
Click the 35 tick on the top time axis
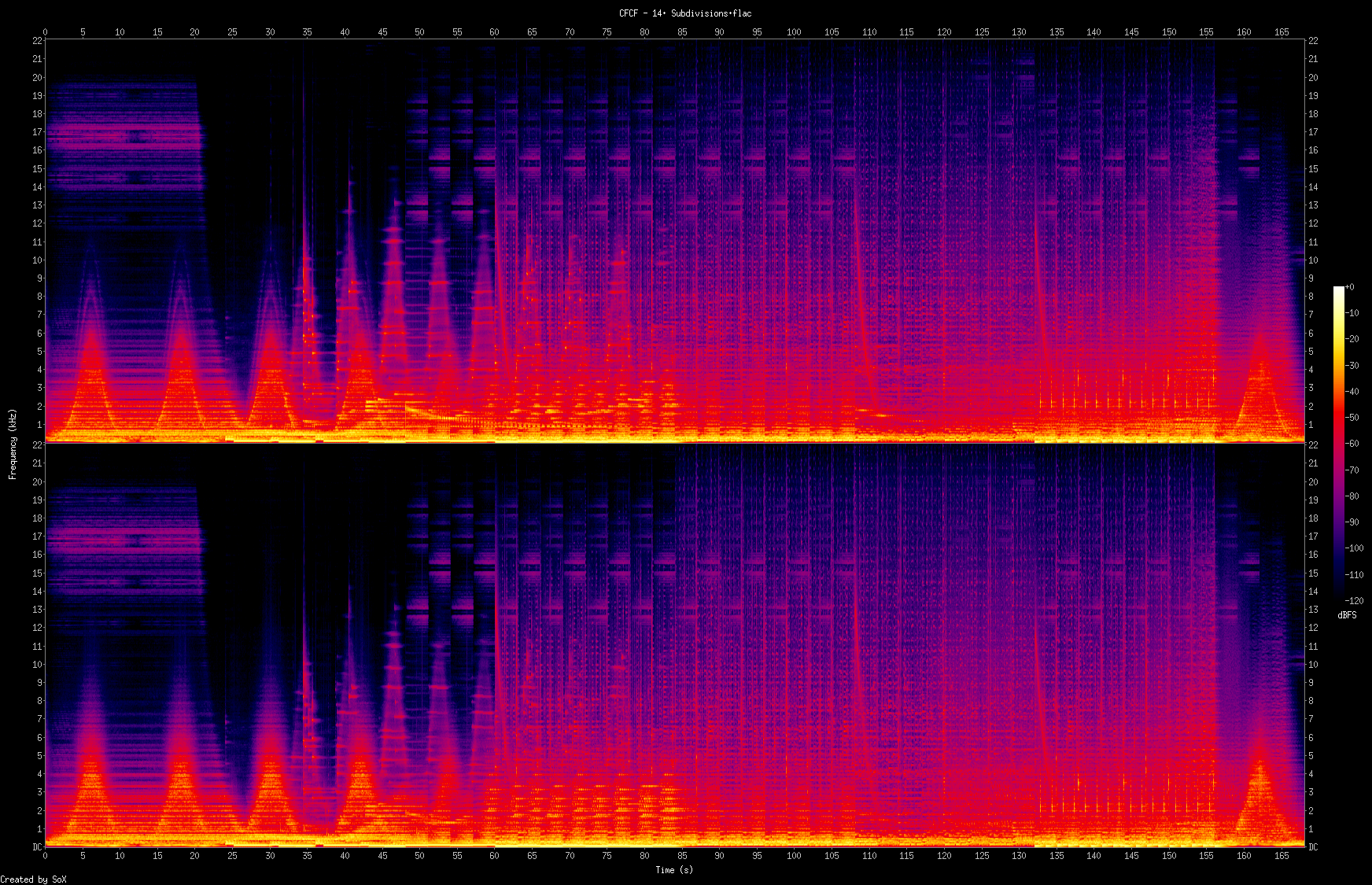tap(307, 32)
